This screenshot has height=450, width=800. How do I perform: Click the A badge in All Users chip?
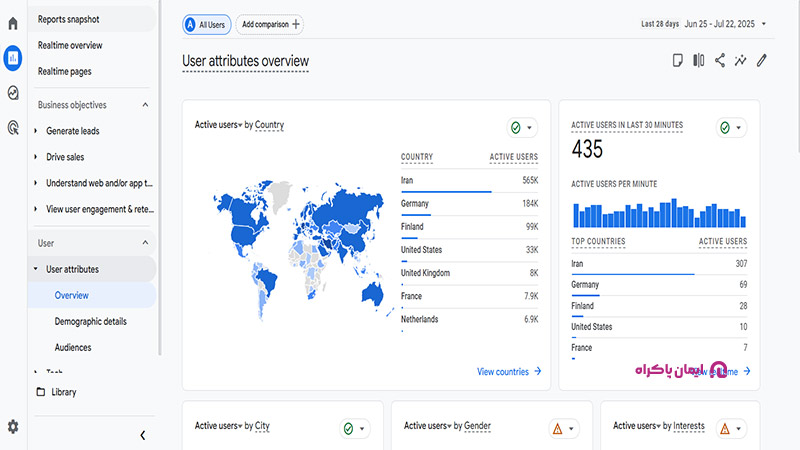[190, 24]
